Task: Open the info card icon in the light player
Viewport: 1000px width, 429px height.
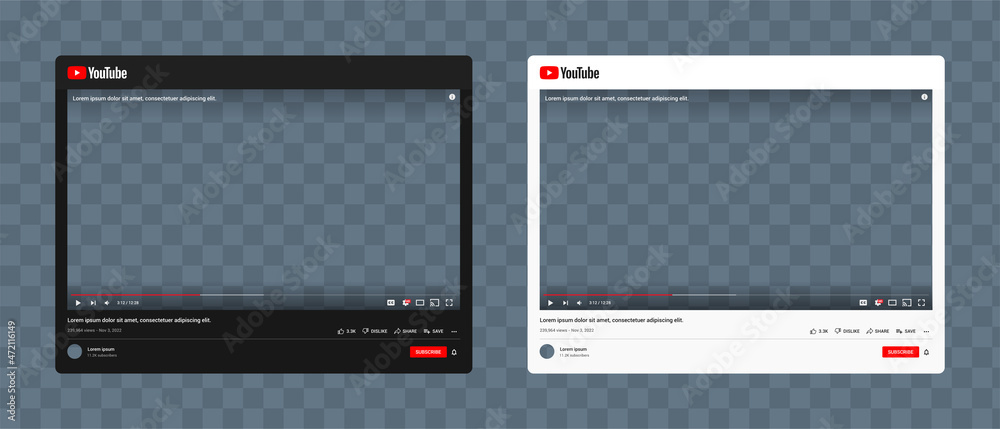Action: (925, 97)
